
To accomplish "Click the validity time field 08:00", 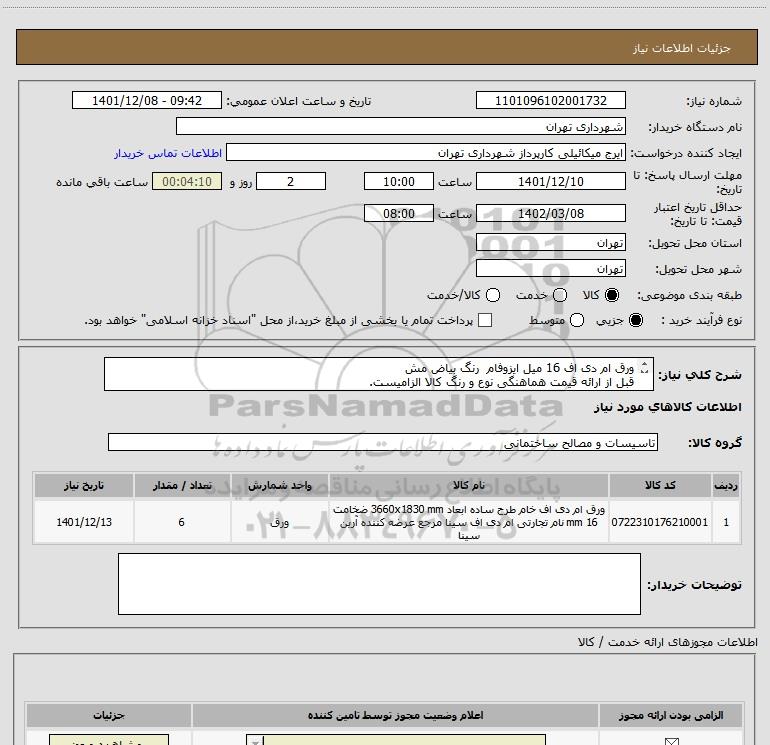I will click(399, 213).
